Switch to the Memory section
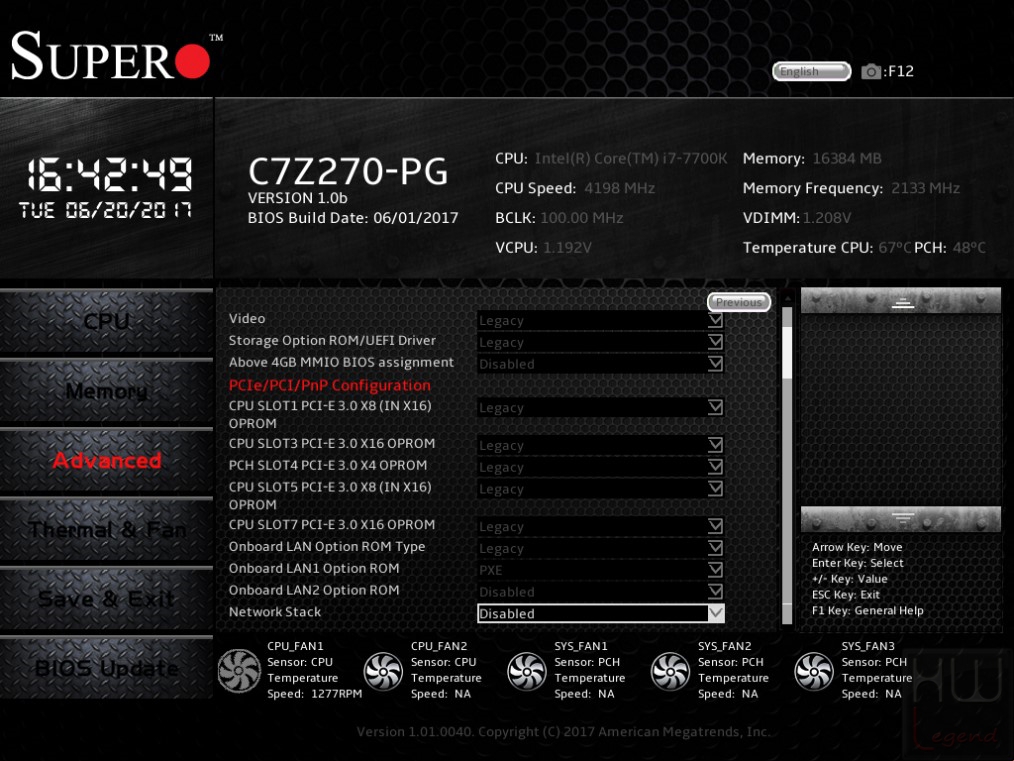Viewport: 1014px width, 761px height. point(107,391)
